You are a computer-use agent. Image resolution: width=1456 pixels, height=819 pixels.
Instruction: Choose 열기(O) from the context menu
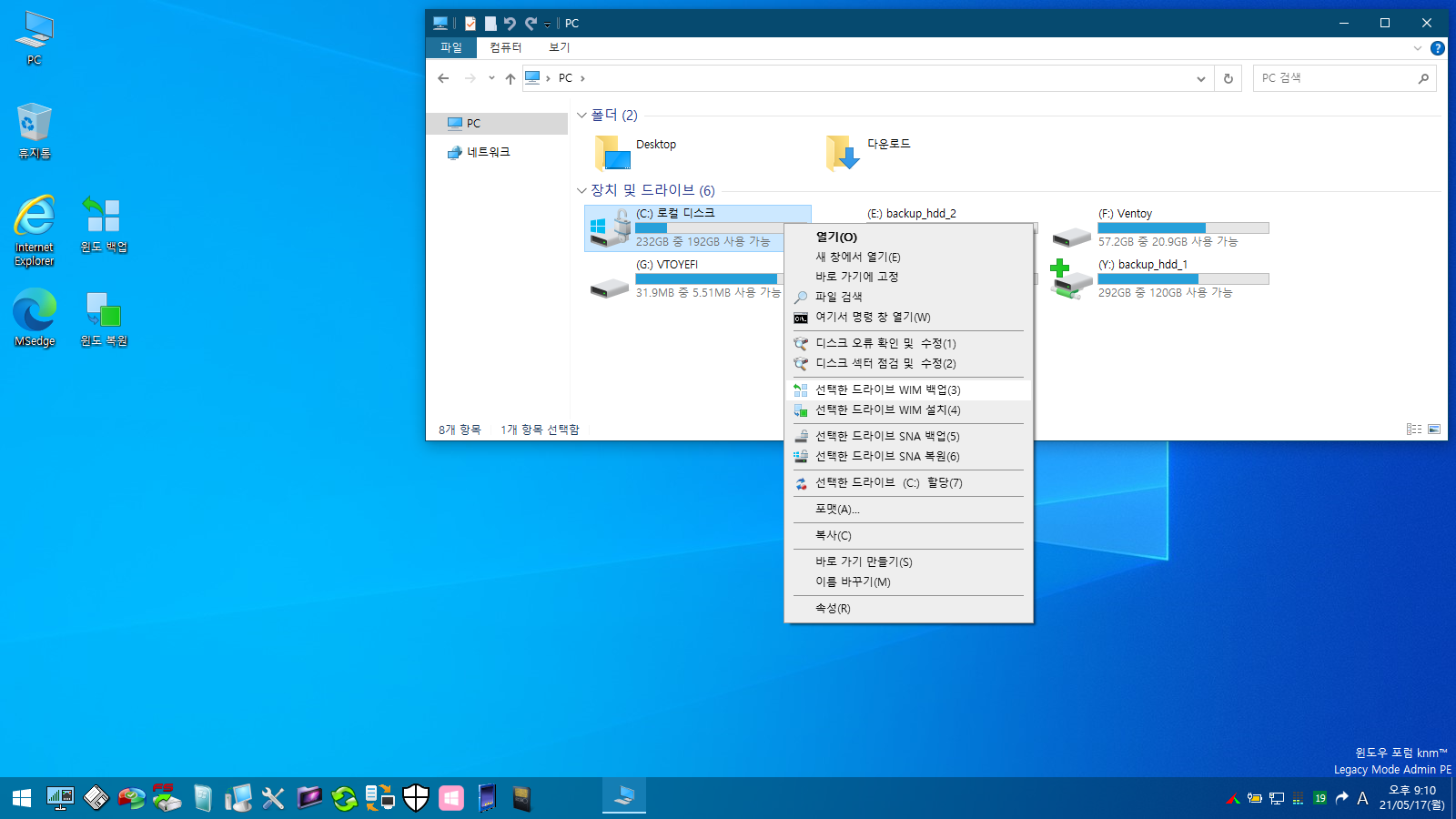pos(908,238)
